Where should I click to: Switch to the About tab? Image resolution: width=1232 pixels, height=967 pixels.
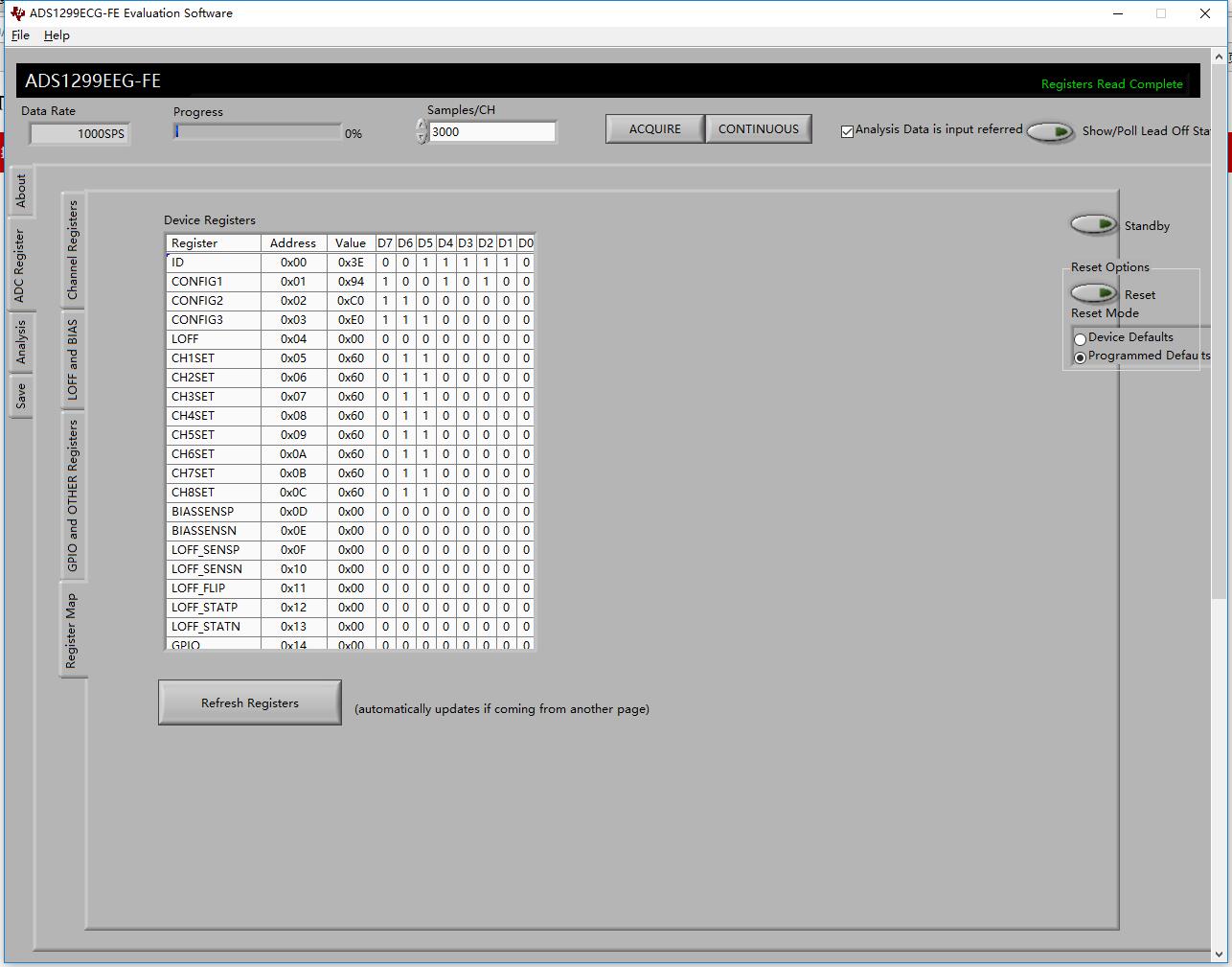(x=21, y=191)
